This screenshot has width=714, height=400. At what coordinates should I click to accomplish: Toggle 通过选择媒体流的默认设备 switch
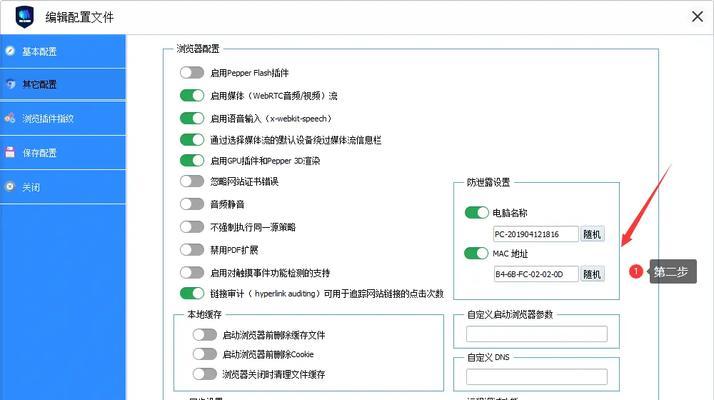[192, 139]
